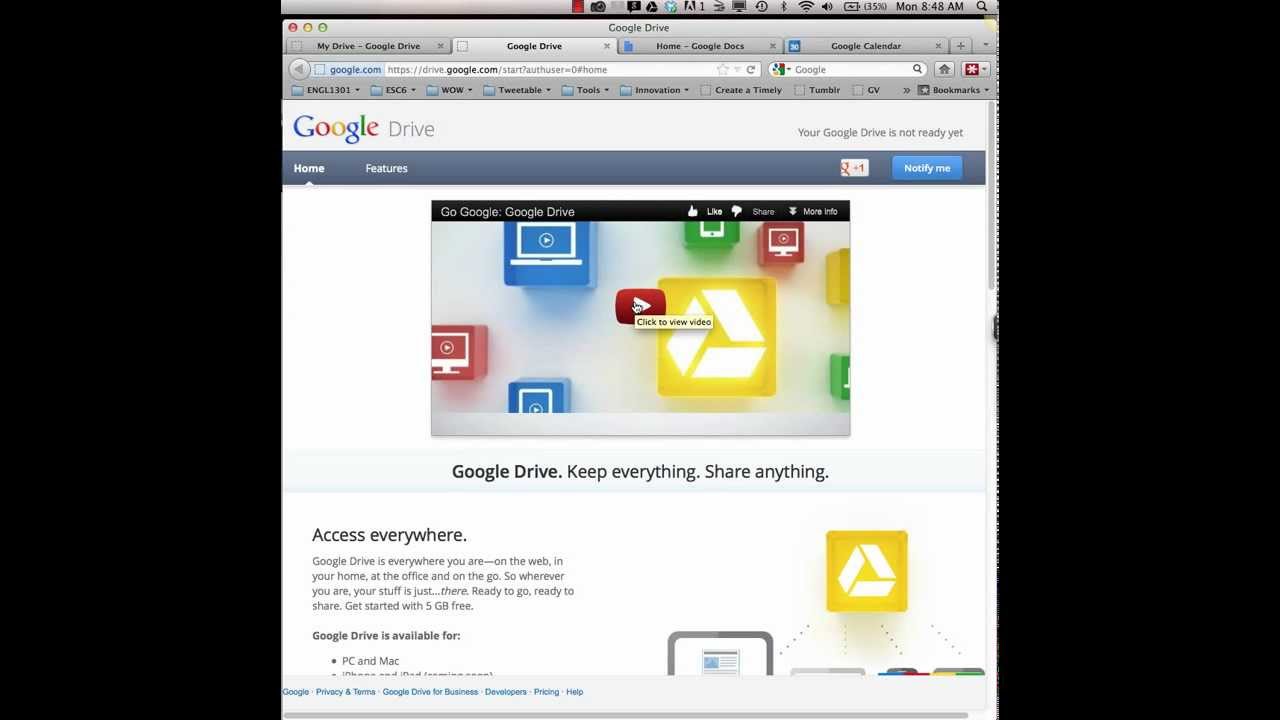
Task: Click the google.com site identity button
Action: click(348, 70)
